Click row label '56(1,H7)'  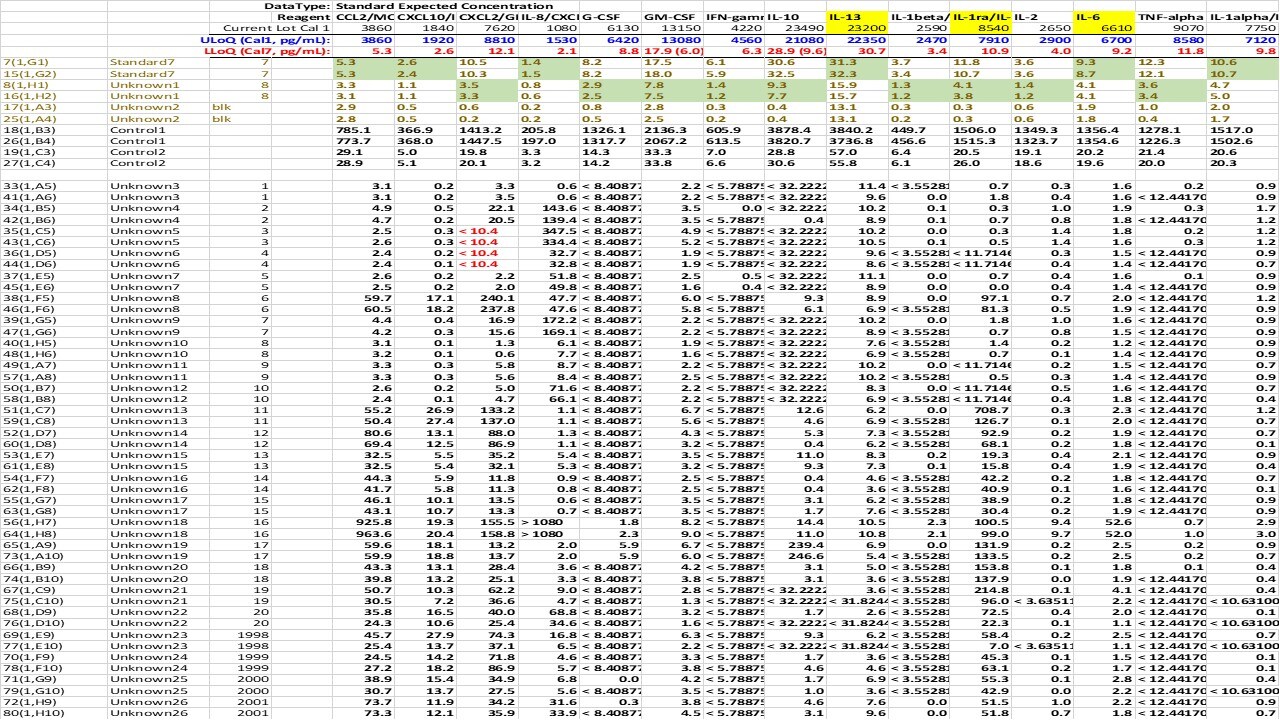(27, 521)
